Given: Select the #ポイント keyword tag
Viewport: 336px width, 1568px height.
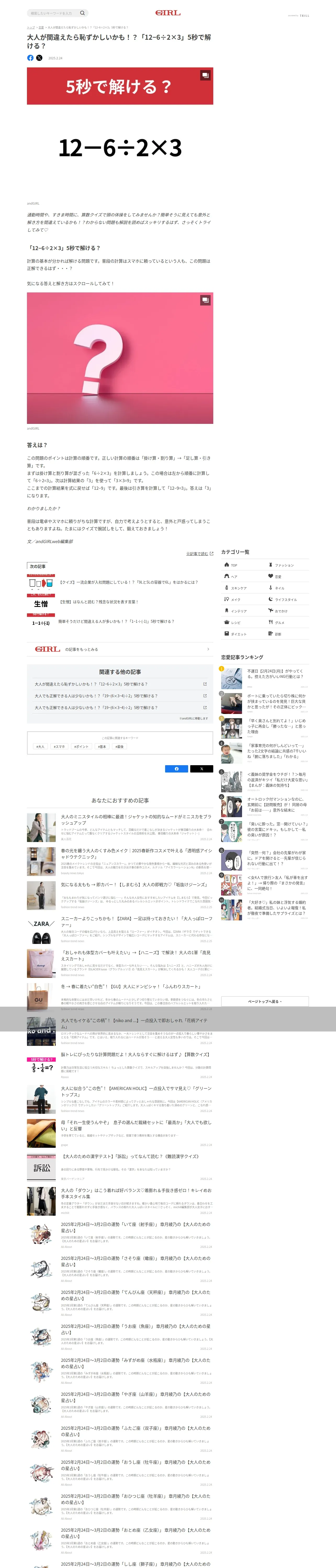Looking at the screenshot, I should click(x=81, y=746).
